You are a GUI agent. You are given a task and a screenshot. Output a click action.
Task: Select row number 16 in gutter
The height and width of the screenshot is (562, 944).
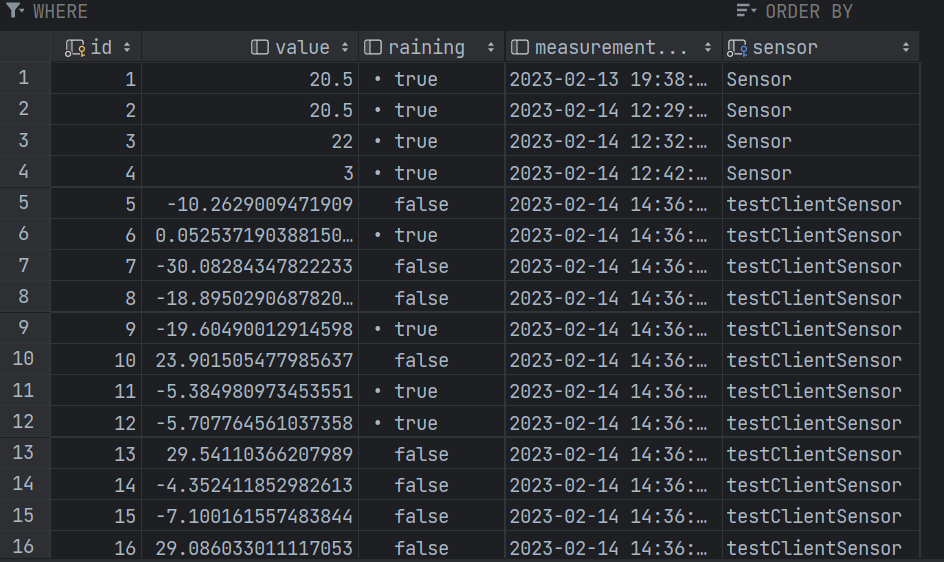pyautogui.click(x=24, y=547)
